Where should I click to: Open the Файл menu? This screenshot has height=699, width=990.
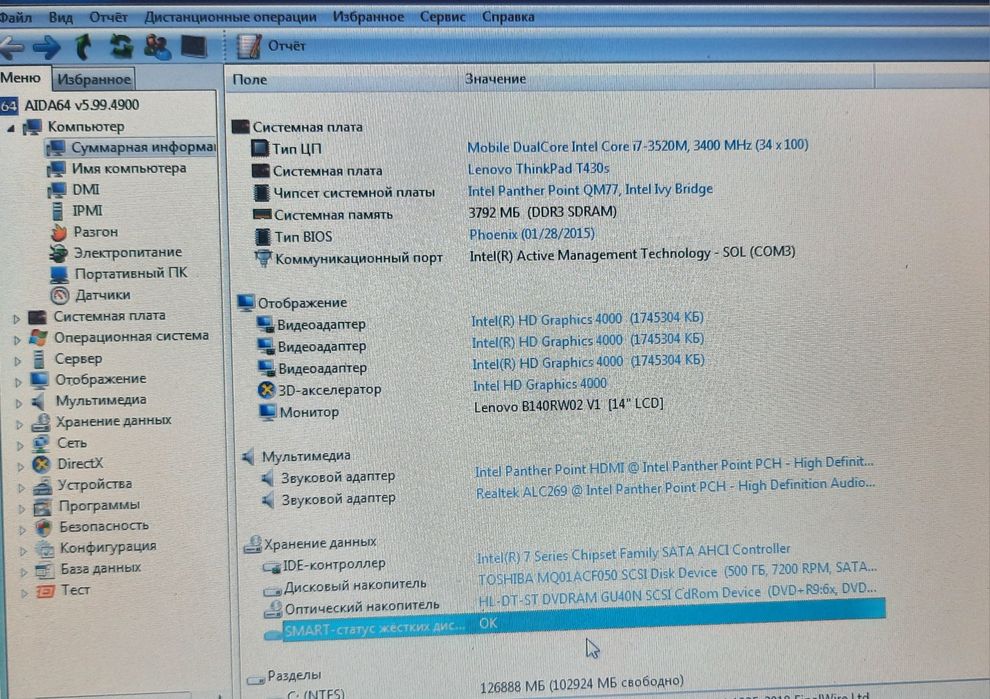(15, 17)
